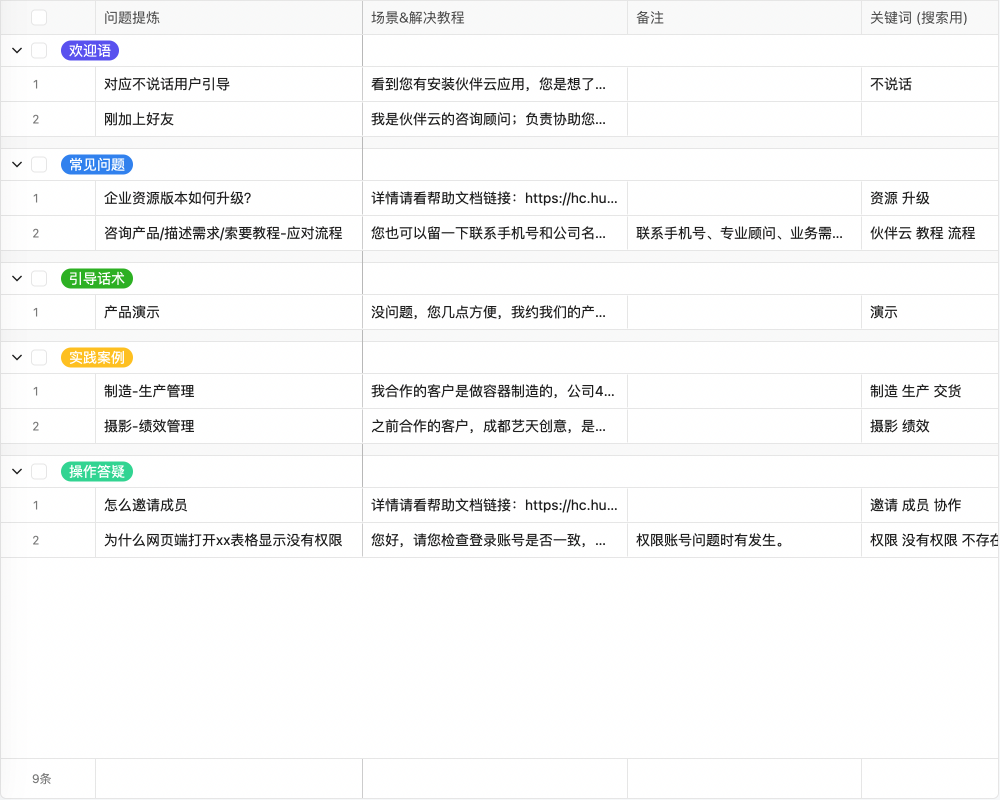
Task: Check the select-all checkbox in the header row
Action: pos(38,16)
